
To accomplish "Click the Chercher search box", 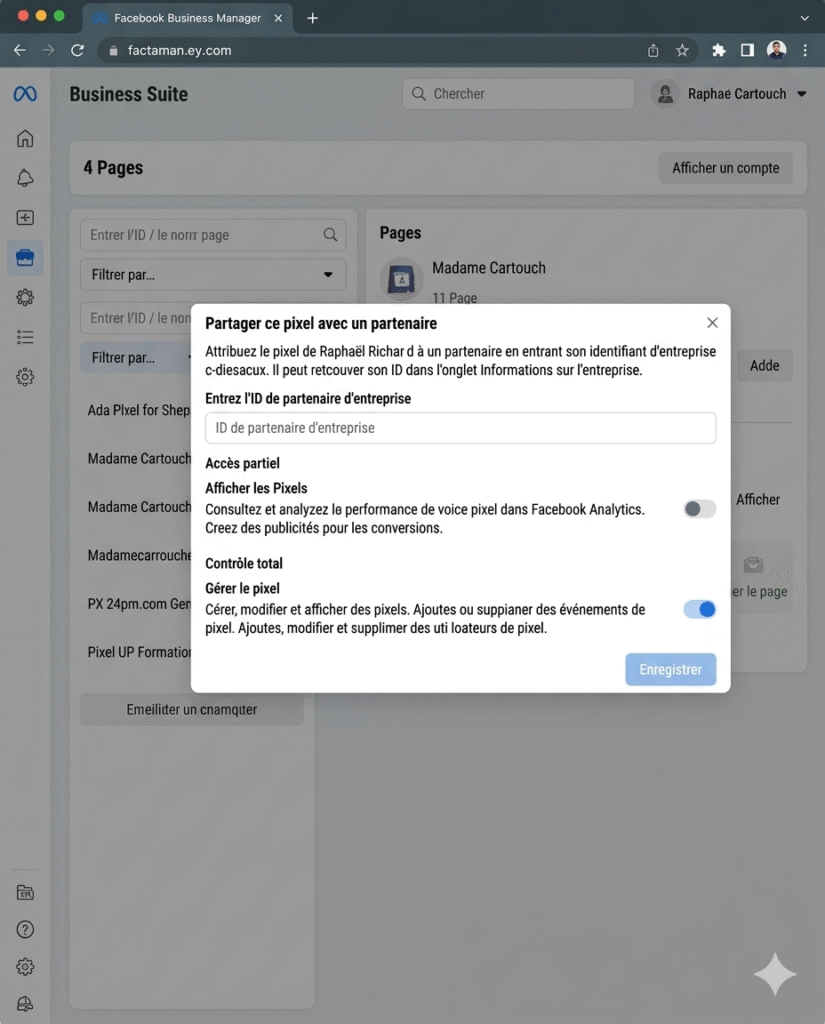I will pos(518,94).
